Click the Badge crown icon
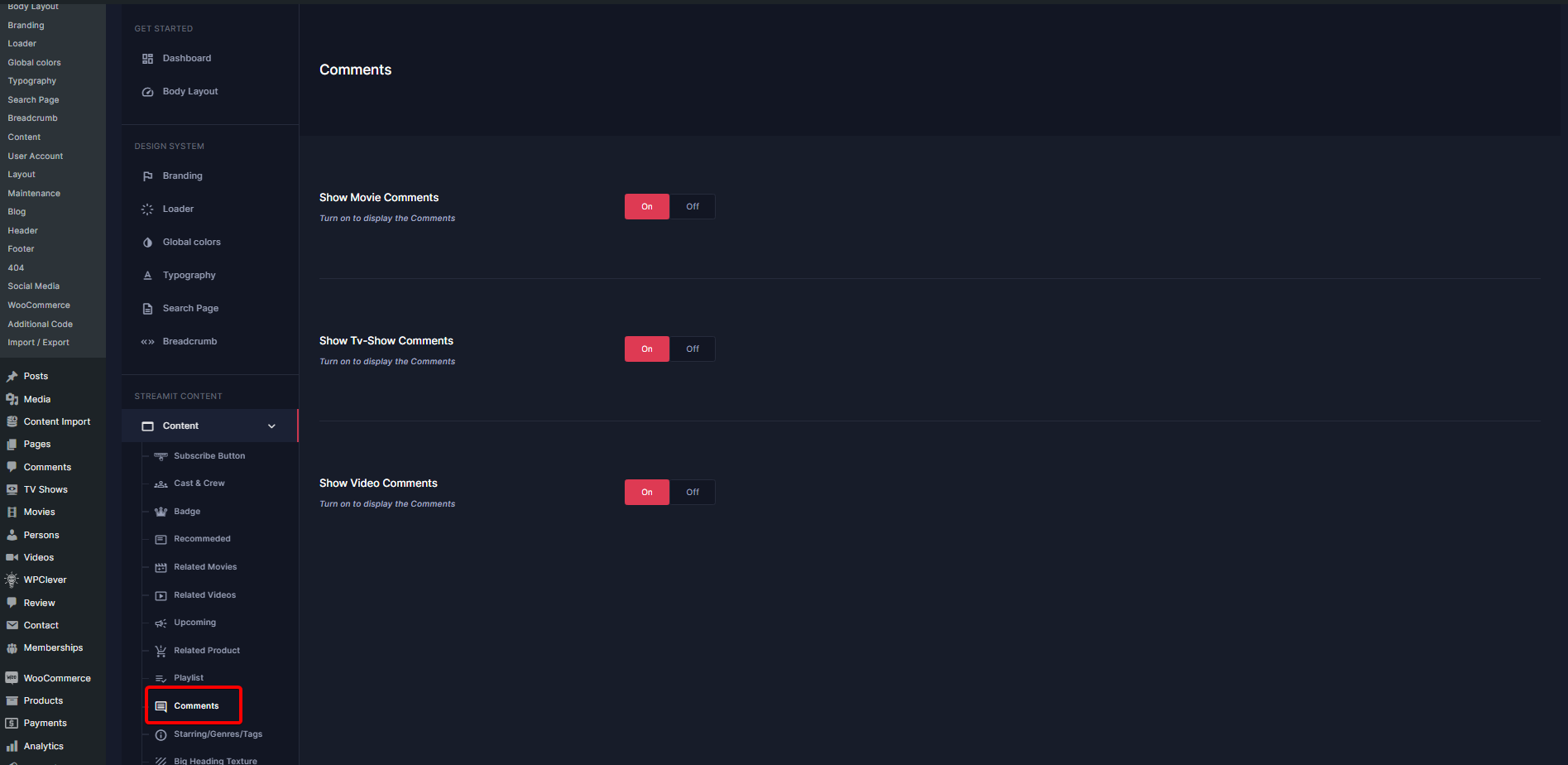Screen dimensions: 1568x765 [x=161, y=512]
